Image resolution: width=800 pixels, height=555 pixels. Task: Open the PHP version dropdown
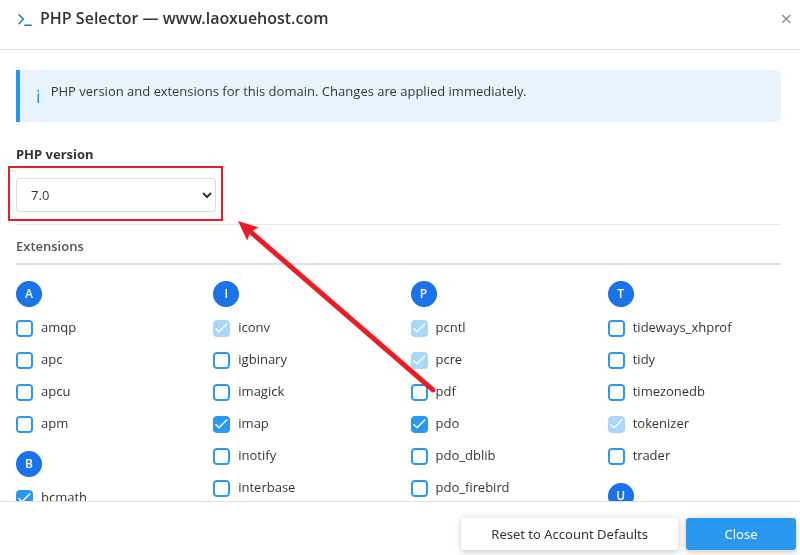click(x=116, y=195)
